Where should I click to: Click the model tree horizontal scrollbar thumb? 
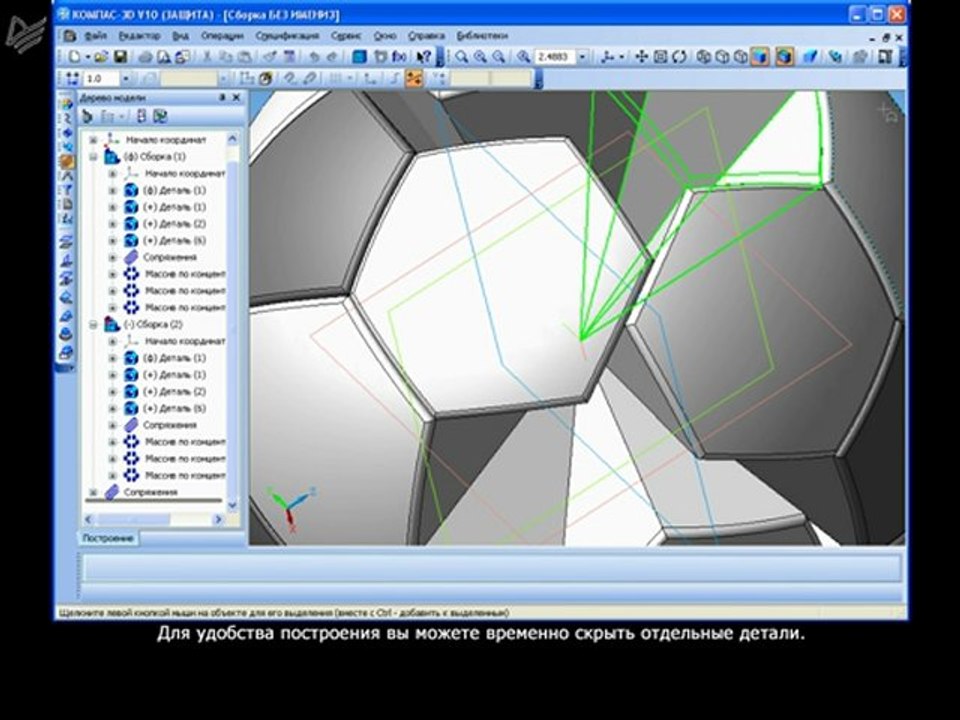pos(133,519)
